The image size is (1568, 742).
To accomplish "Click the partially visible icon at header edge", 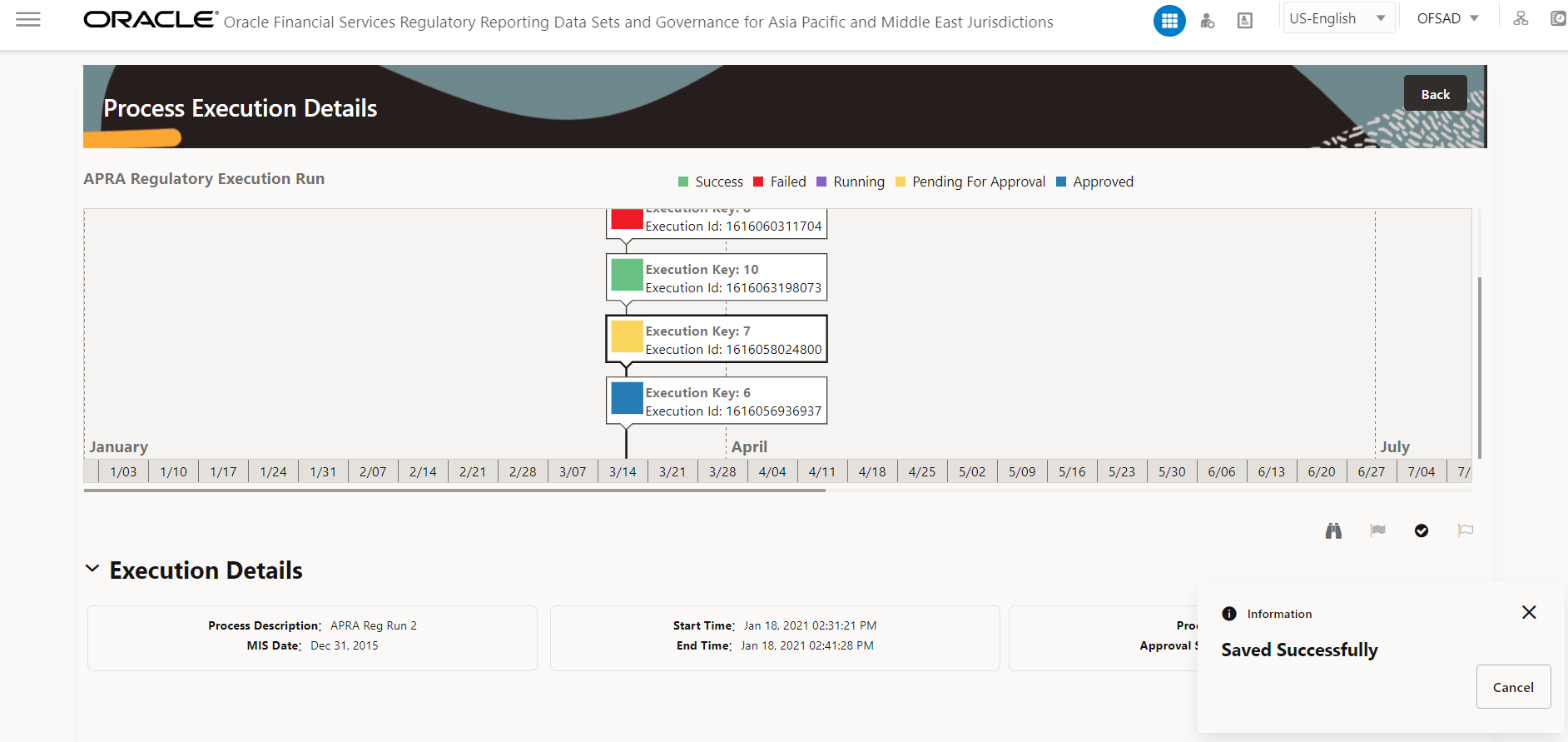I will (1559, 18).
